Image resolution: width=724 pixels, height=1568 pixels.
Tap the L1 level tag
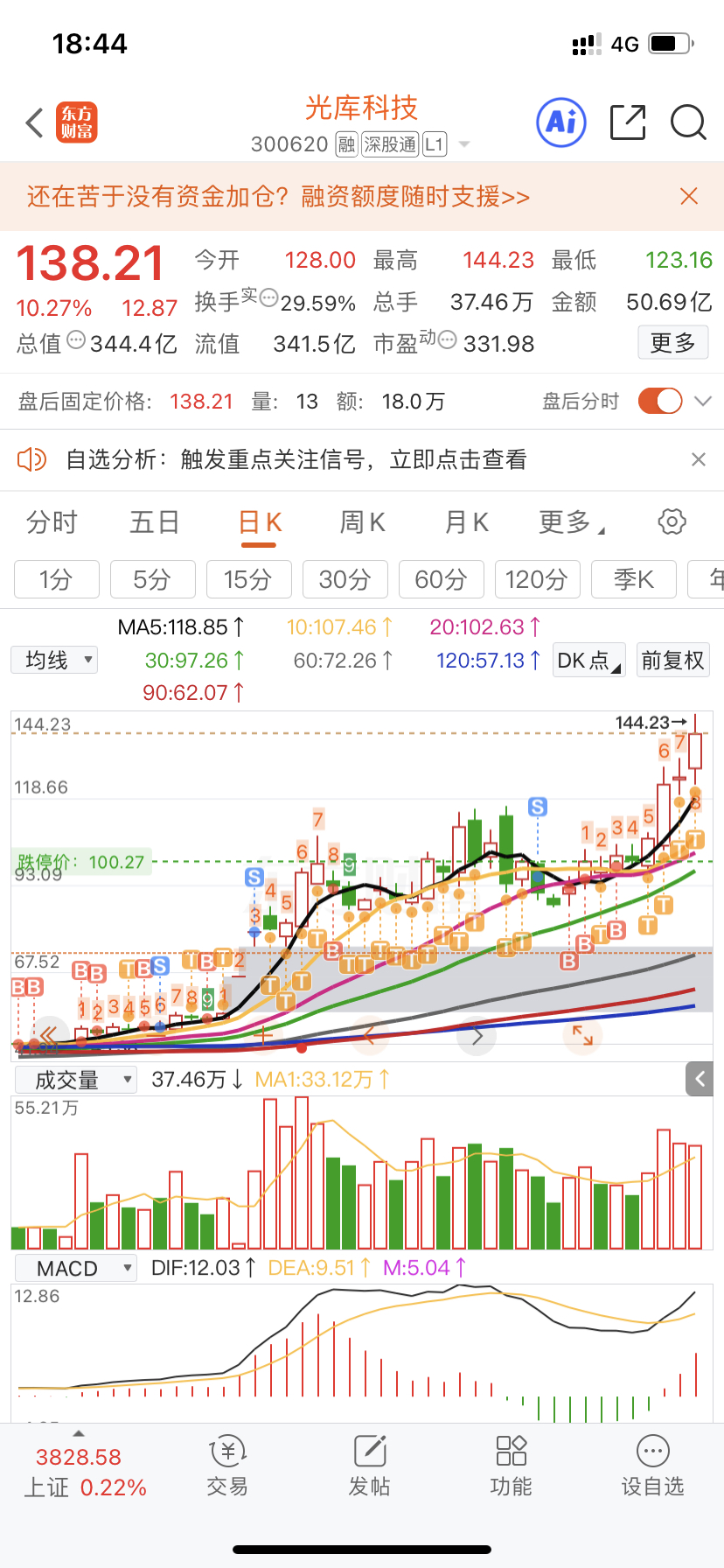coord(435,144)
